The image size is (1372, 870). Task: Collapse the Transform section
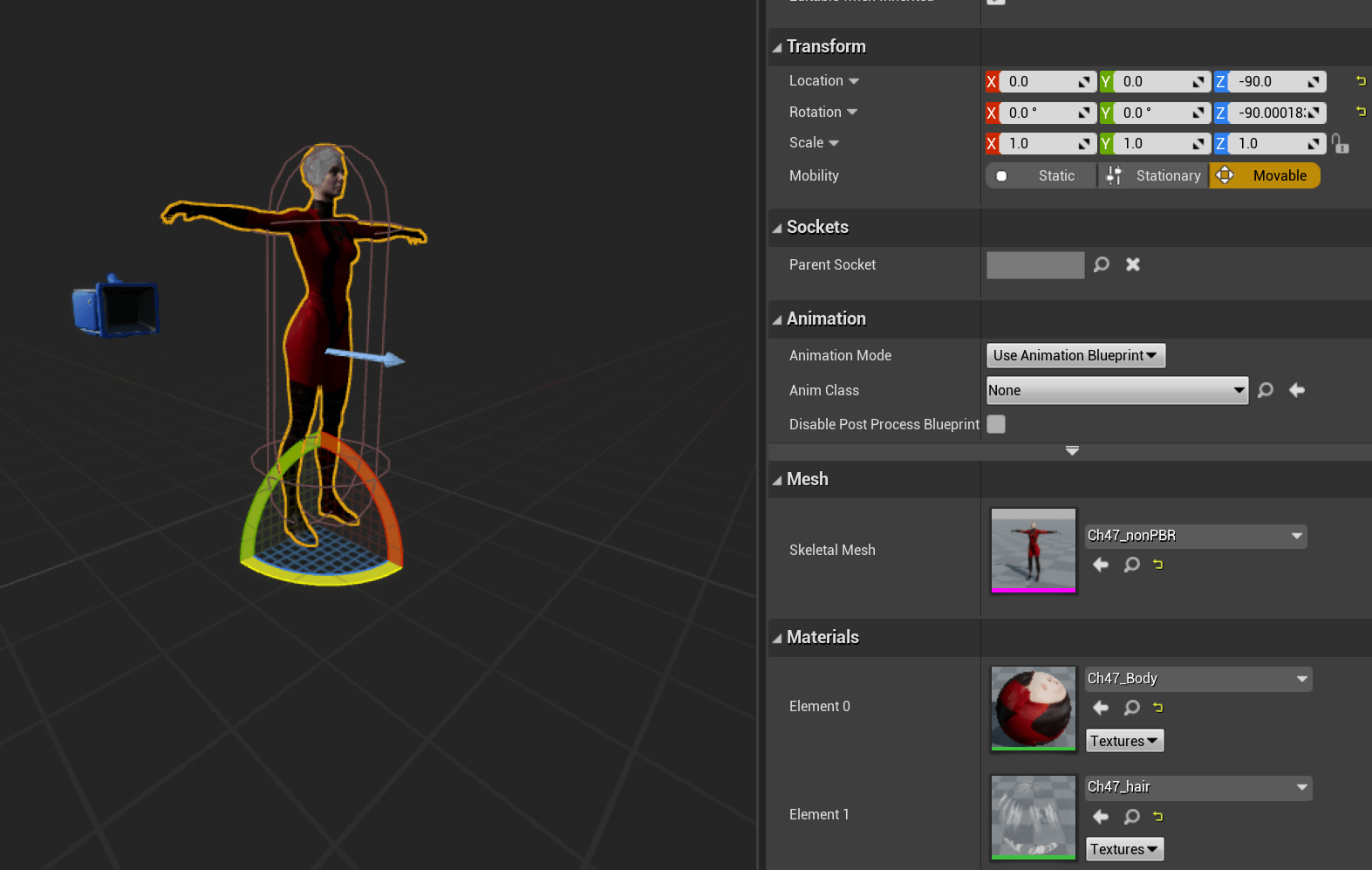pyautogui.click(x=777, y=47)
